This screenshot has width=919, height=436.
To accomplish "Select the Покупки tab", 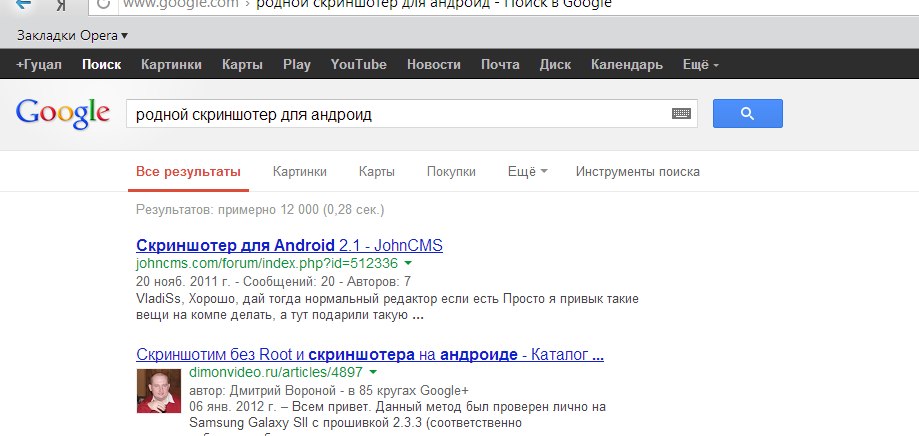I will [x=451, y=171].
